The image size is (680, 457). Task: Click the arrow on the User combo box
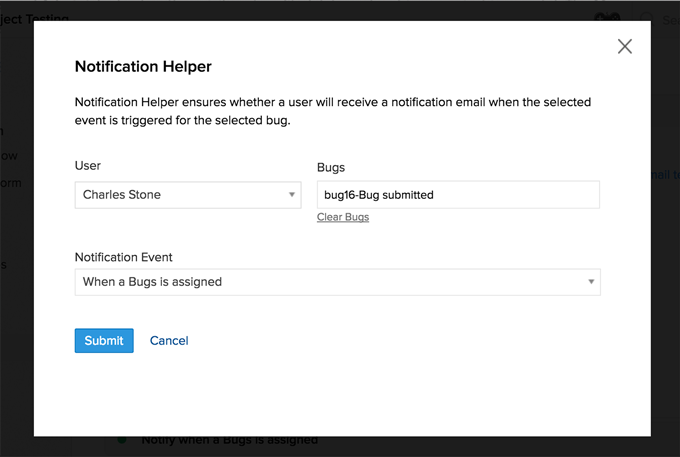(x=292, y=195)
